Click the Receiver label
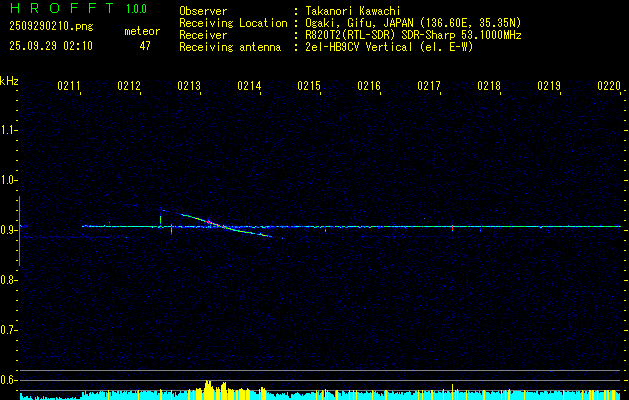 (x=203, y=35)
